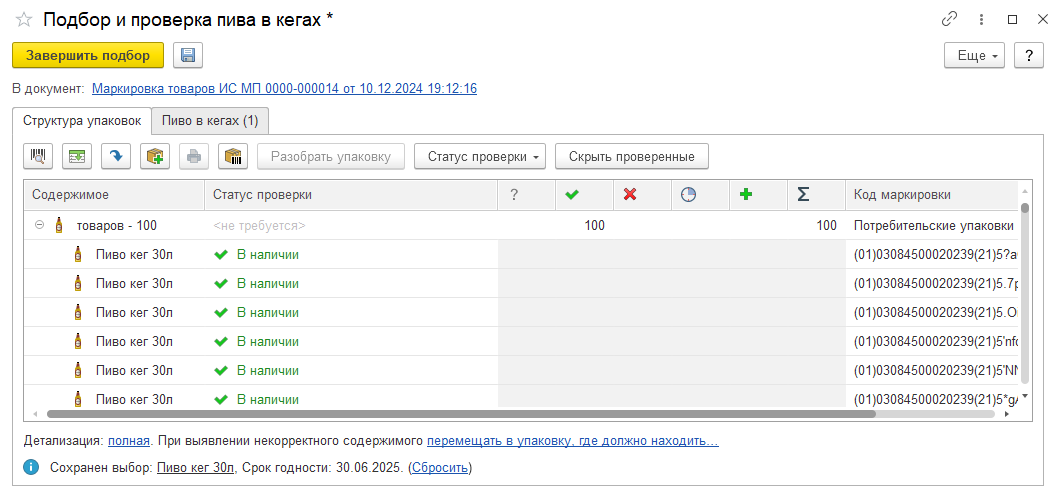Open help with the question mark button
Screen dimensions: 1059x497
click(x=1029, y=55)
